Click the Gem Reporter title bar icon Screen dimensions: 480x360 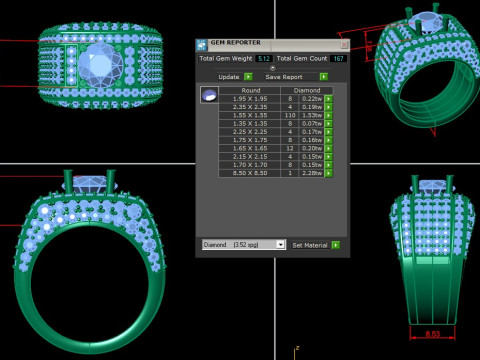[201, 45]
